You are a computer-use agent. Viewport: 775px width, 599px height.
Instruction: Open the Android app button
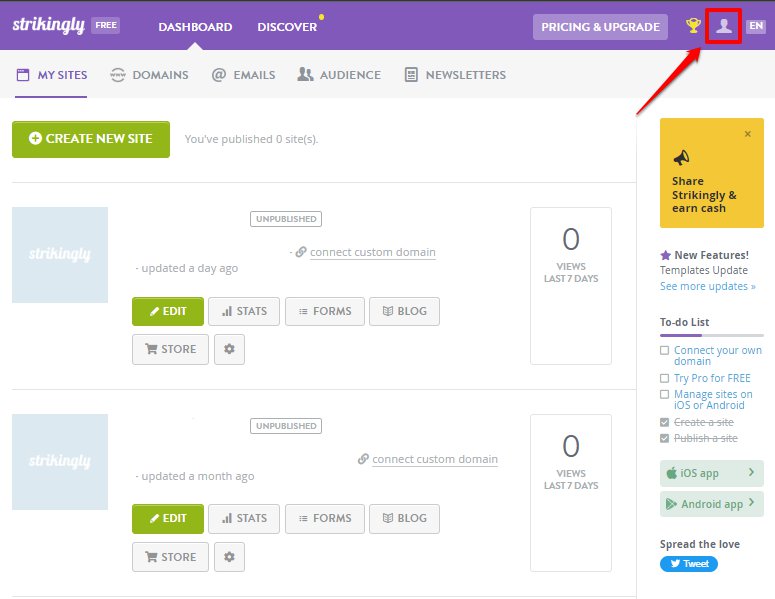click(712, 504)
